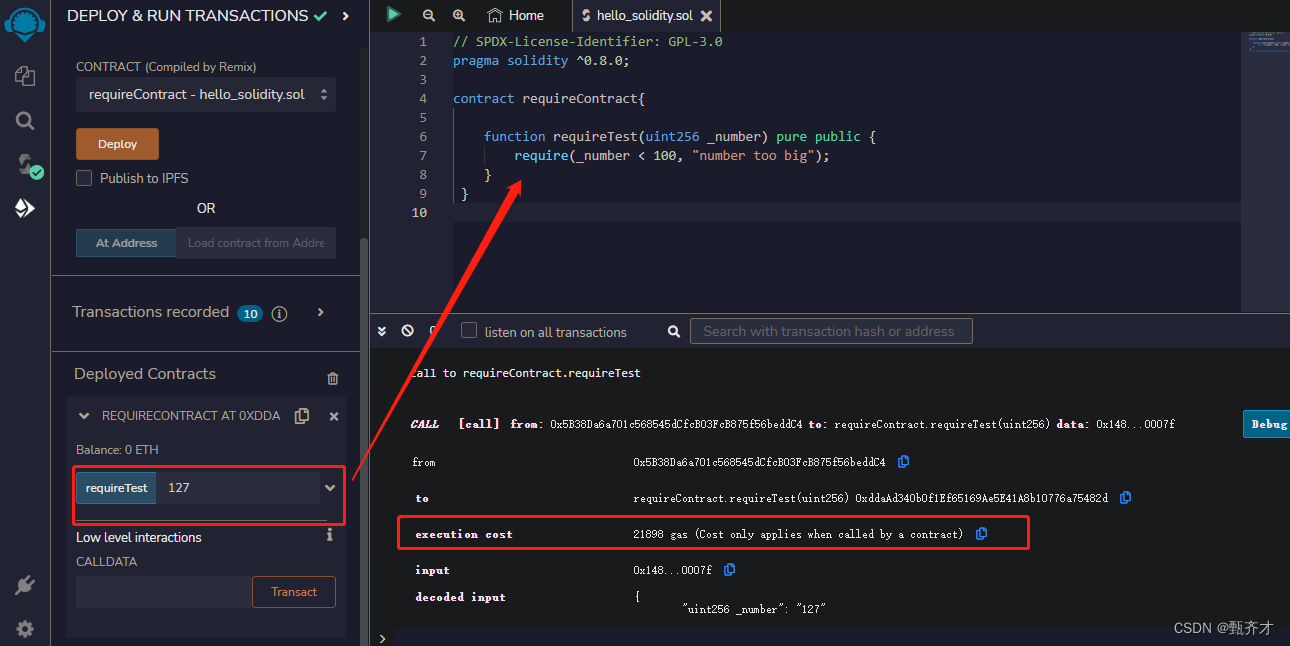Collapse the REQUIRECONTRACT AT 0XDDA instance

84,415
